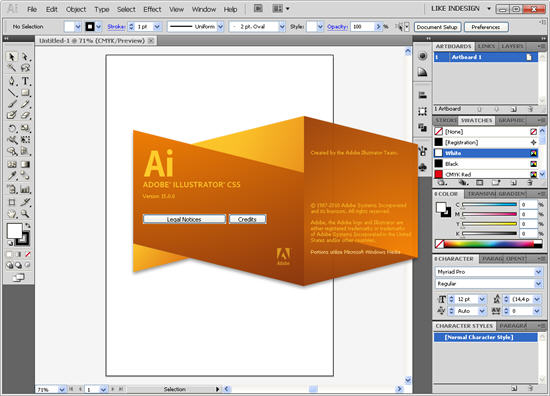Select the Scale tool

tap(25, 128)
